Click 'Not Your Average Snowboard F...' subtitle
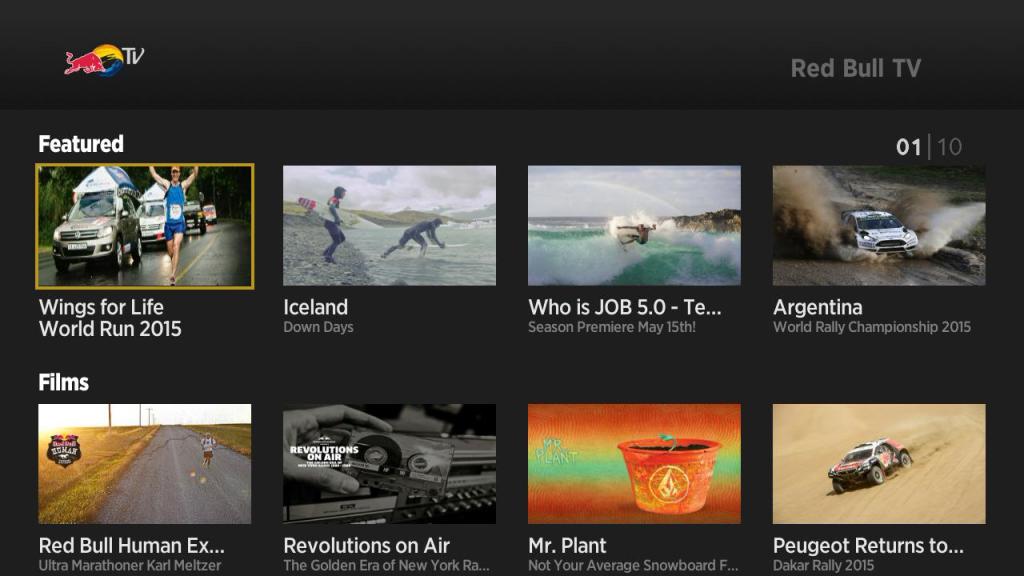The height and width of the screenshot is (576, 1024). (633, 566)
